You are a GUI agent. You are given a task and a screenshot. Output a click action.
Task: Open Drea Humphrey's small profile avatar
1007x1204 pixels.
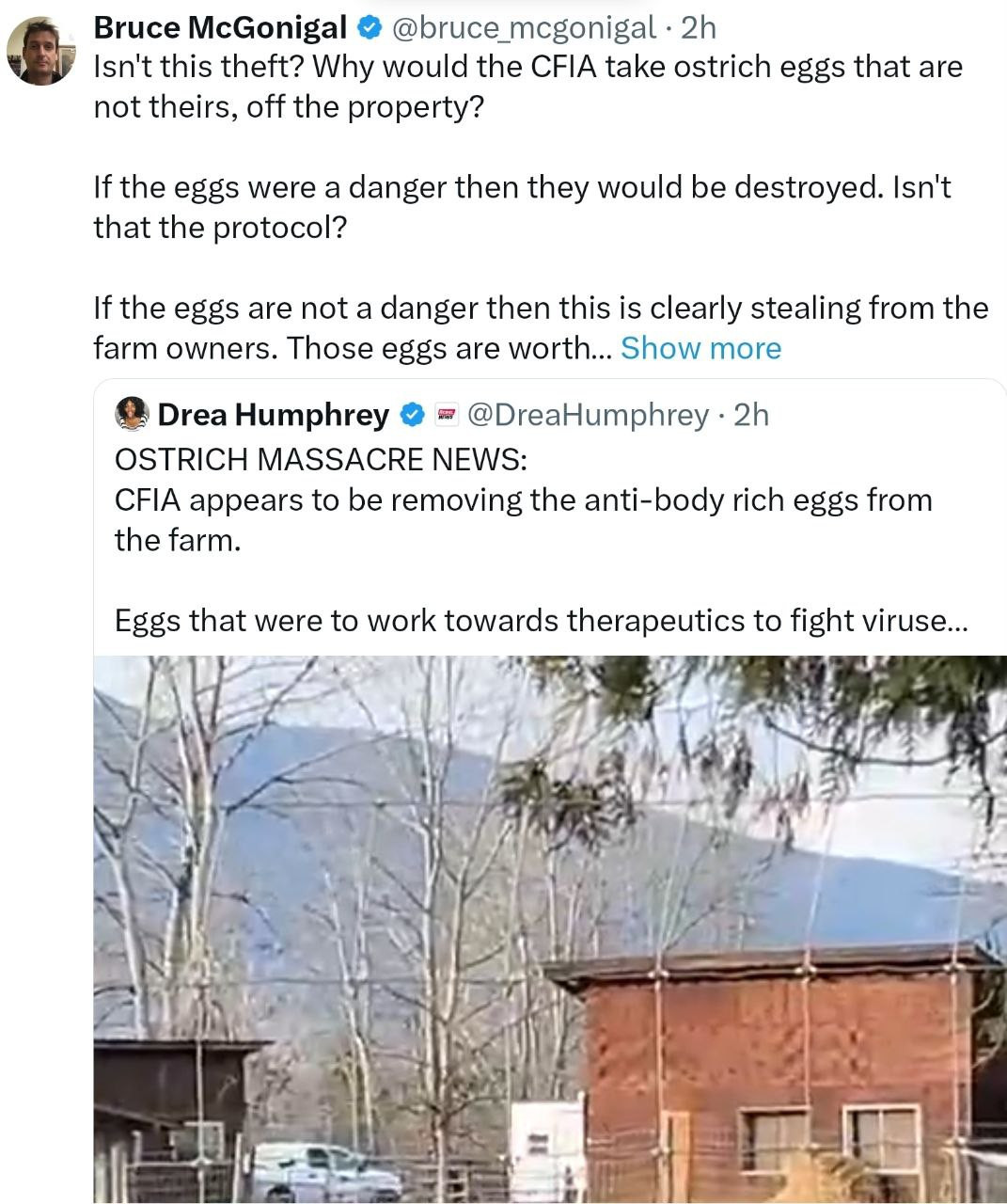[x=132, y=414]
